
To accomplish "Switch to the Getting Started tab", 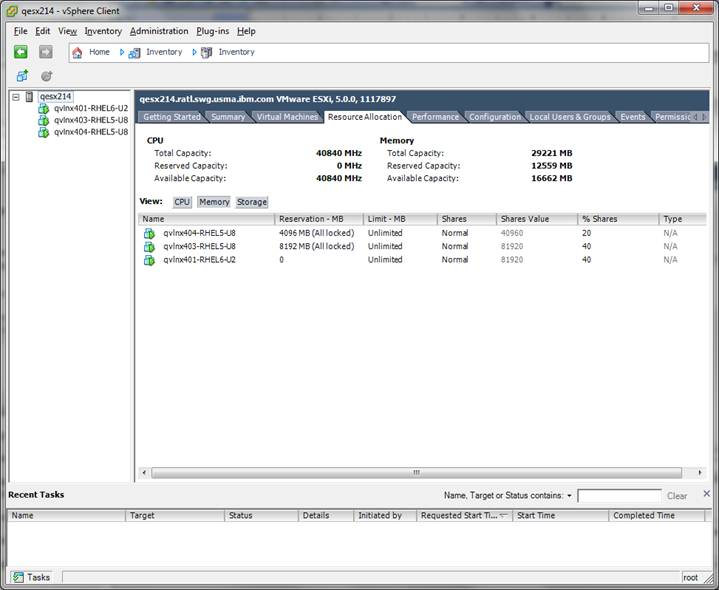I will (171, 117).
